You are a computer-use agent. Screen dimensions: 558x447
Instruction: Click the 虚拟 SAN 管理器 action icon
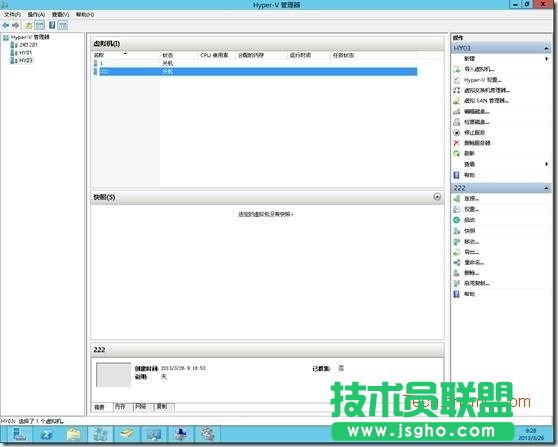coord(457,101)
